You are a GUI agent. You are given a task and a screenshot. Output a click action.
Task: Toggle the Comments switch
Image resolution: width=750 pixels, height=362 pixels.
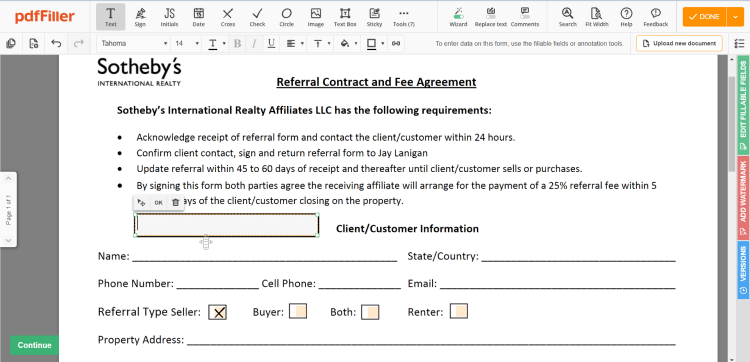coord(525,17)
